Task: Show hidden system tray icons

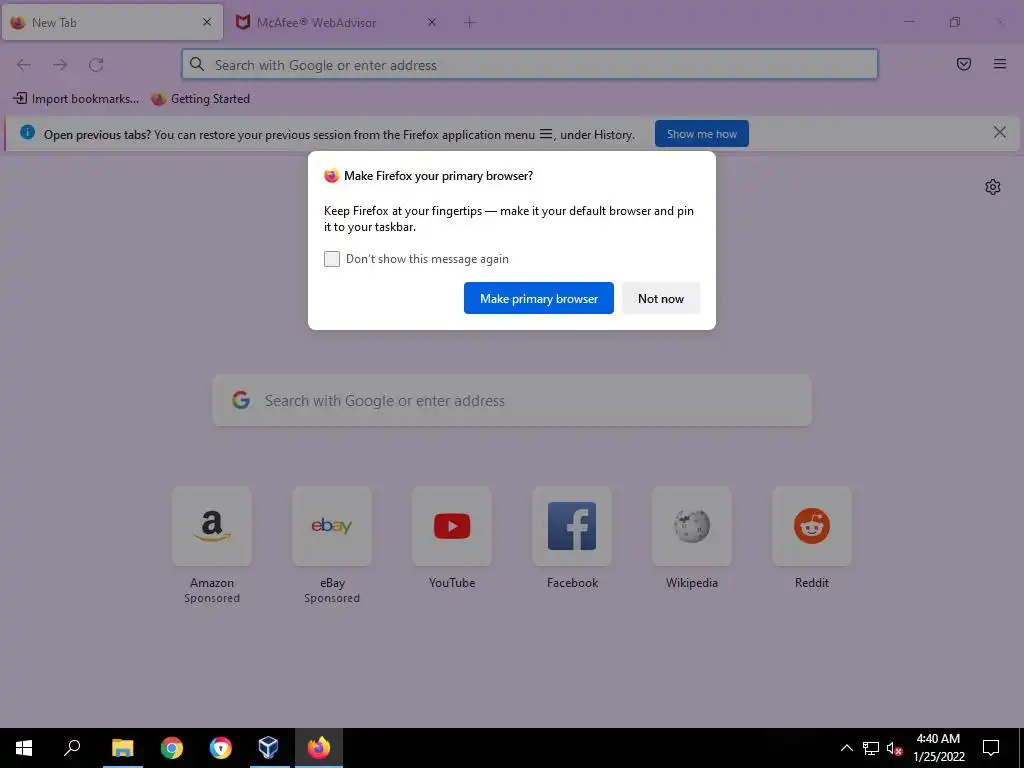Action: pos(846,748)
